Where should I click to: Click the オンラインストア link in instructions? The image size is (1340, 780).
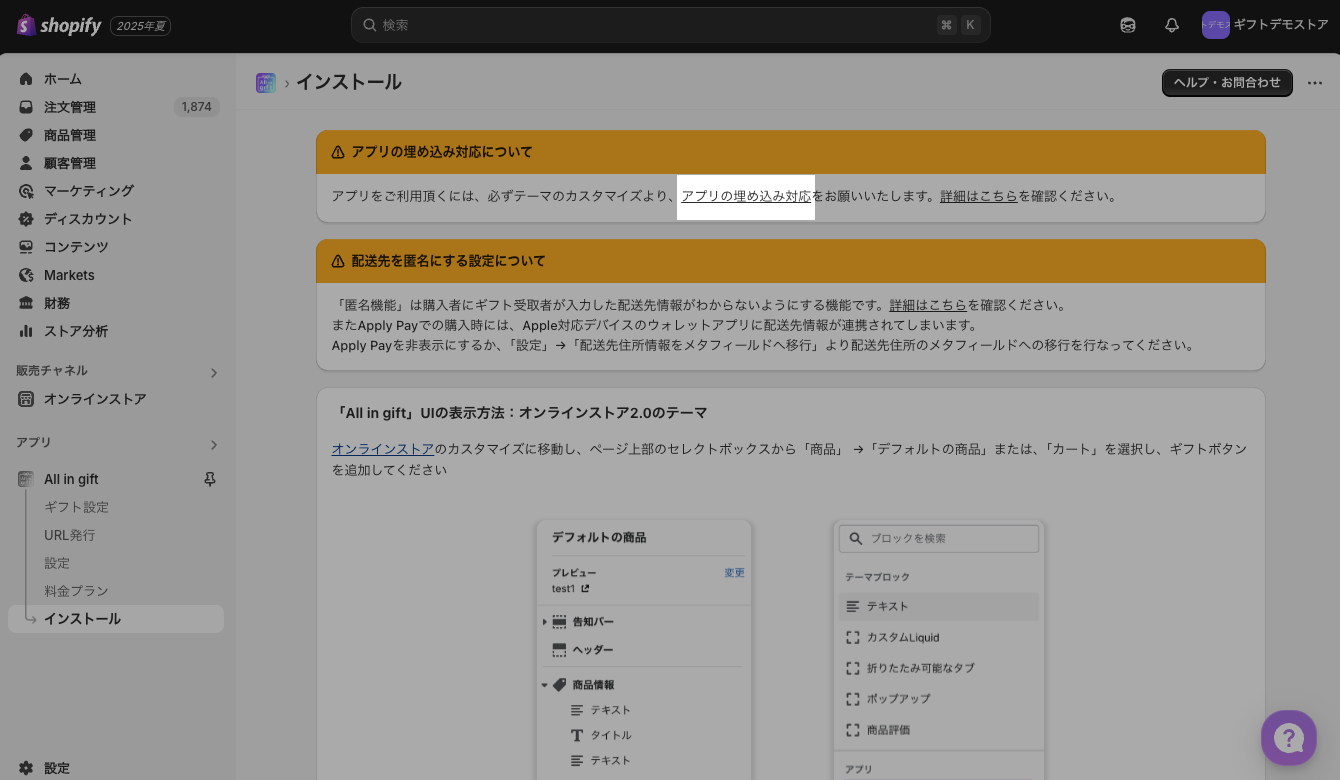click(383, 449)
